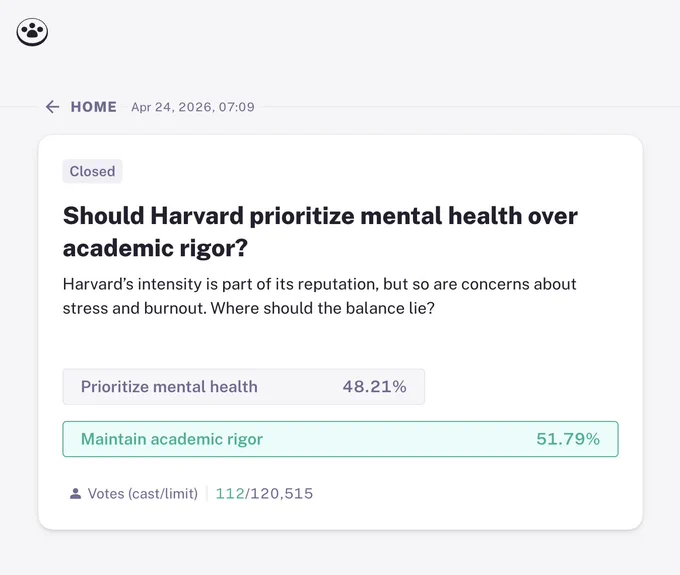Go back to HOME
Image resolution: width=680 pixels, height=575 pixels.
93,107
